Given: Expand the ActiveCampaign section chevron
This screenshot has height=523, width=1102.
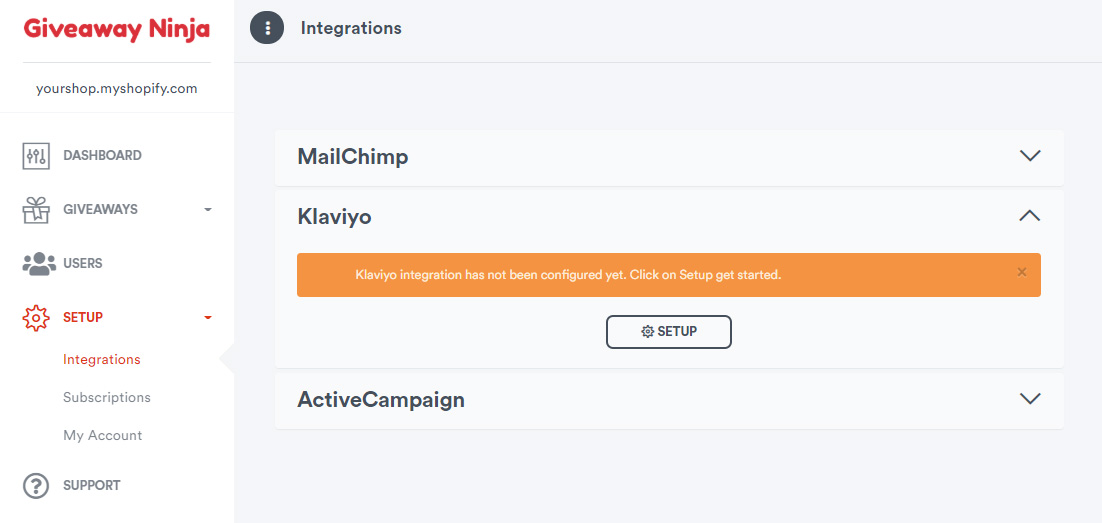Looking at the screenshot, I should pyautogui.click(x=1030, y=399).
